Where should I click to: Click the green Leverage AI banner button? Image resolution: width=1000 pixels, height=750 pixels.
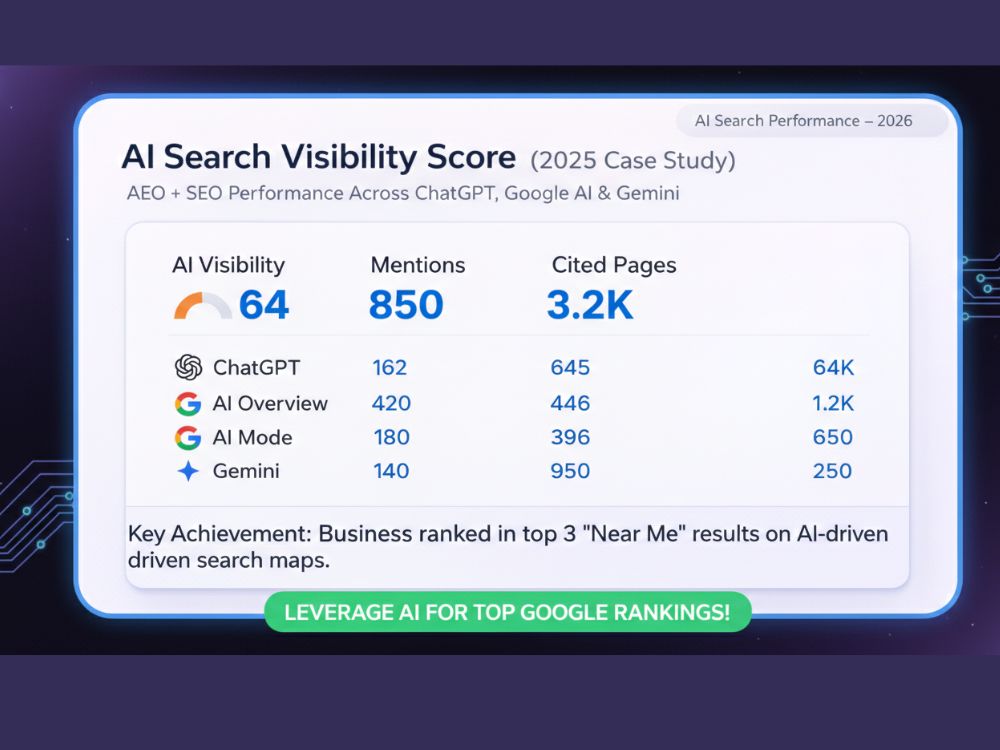508,612
